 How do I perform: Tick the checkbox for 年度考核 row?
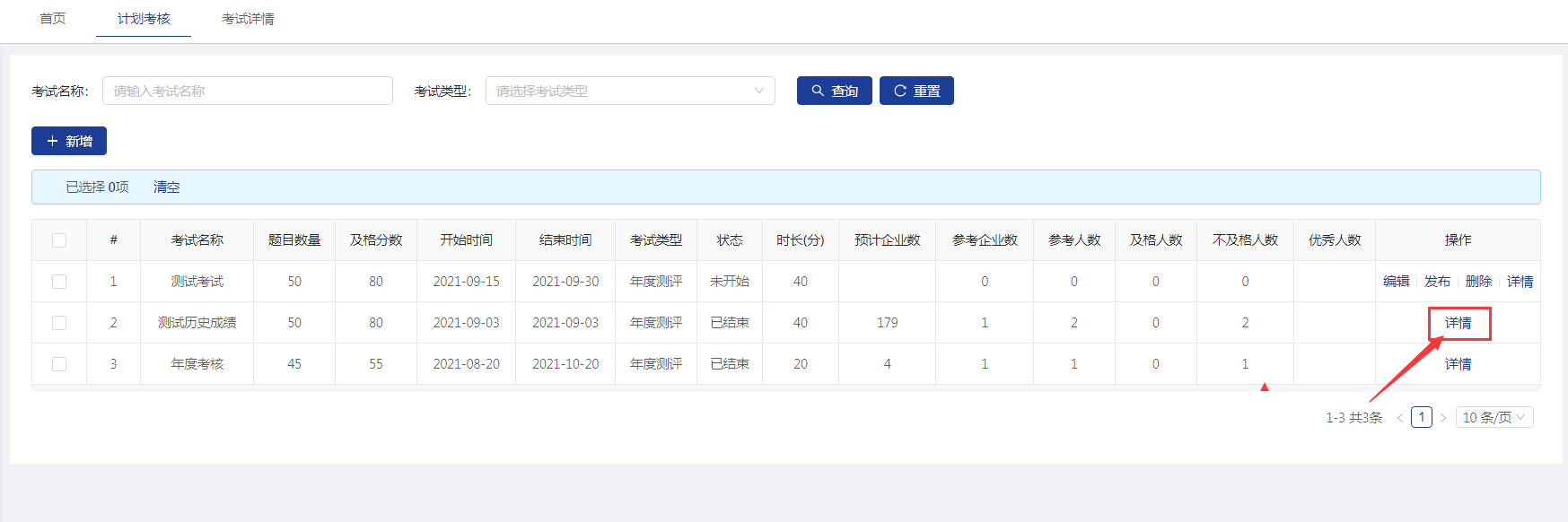click(59, 364)
